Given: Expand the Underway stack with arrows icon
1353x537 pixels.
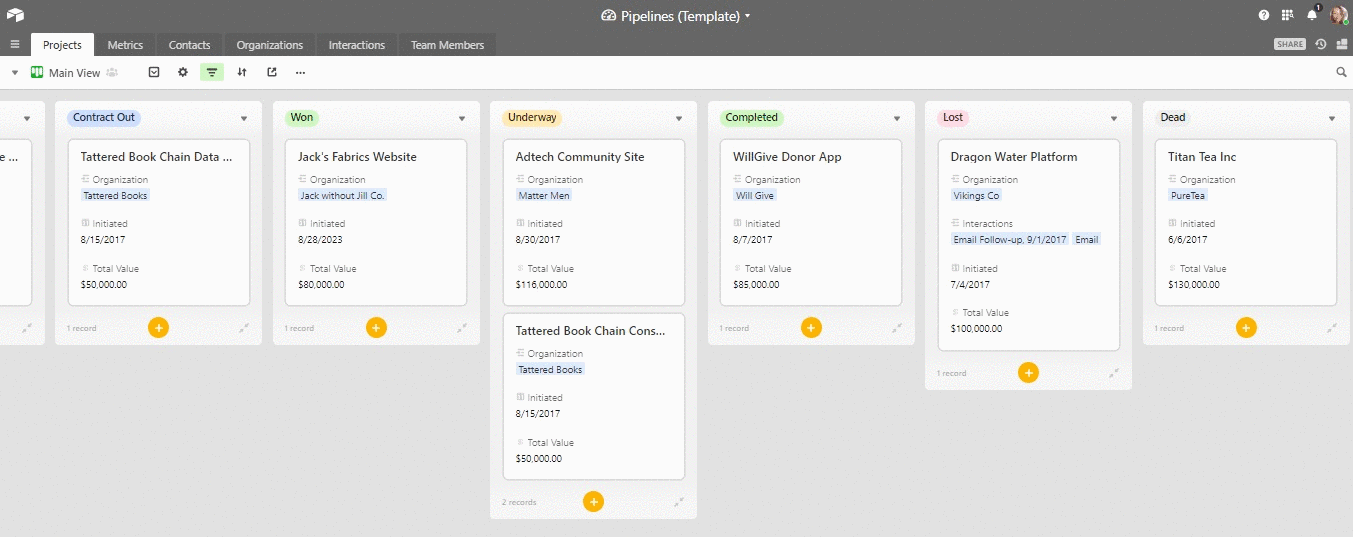Looking at the screenshot, I should (x=679, y=502).
